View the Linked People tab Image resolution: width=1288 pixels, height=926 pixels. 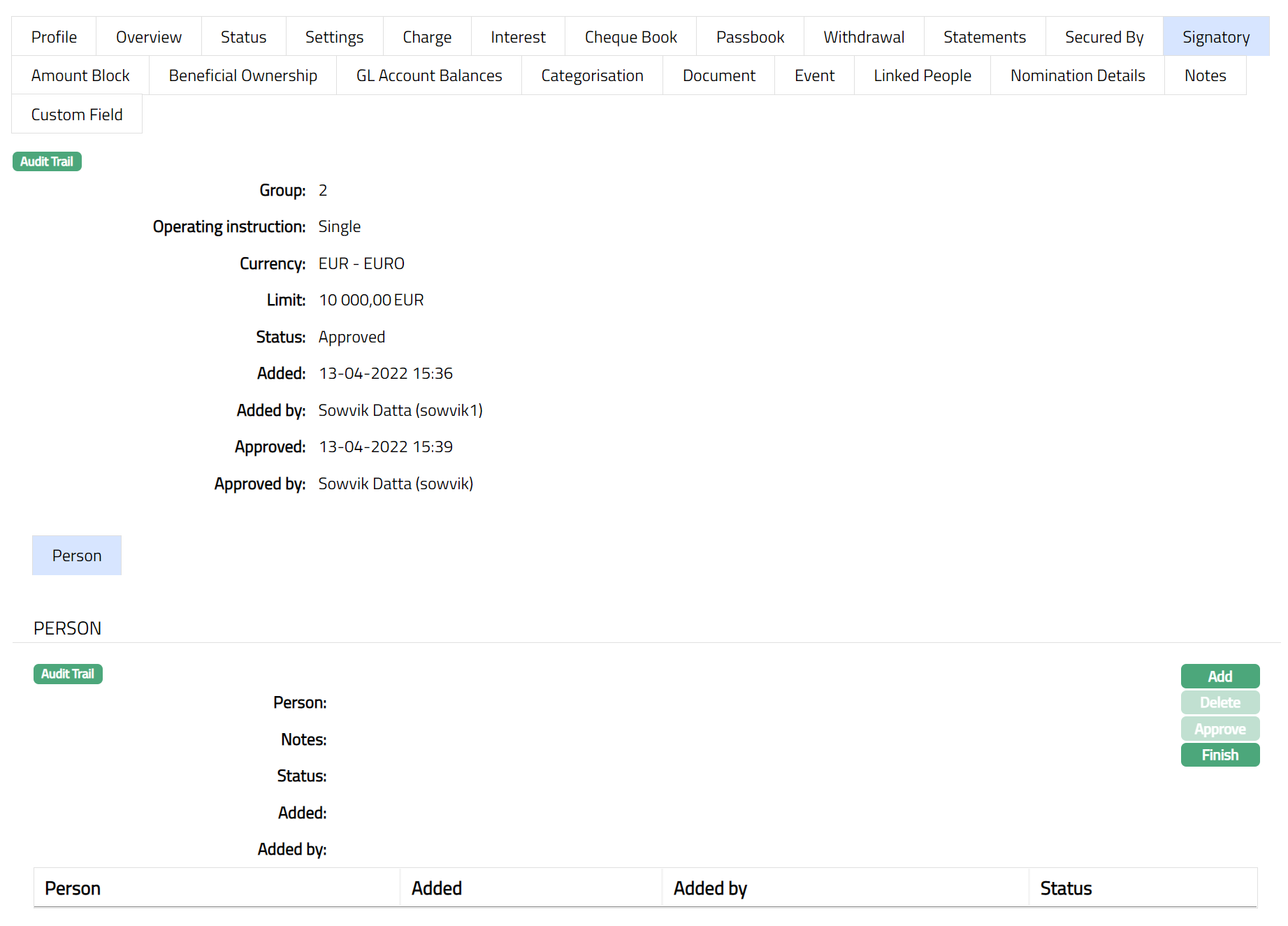(922, 75)
